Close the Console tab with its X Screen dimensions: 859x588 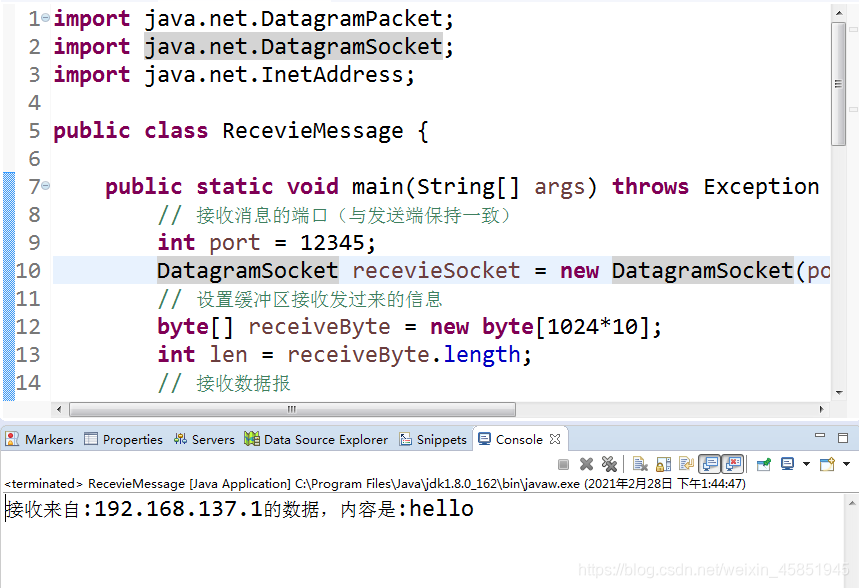pyautogui.click(x=555, y=439)
